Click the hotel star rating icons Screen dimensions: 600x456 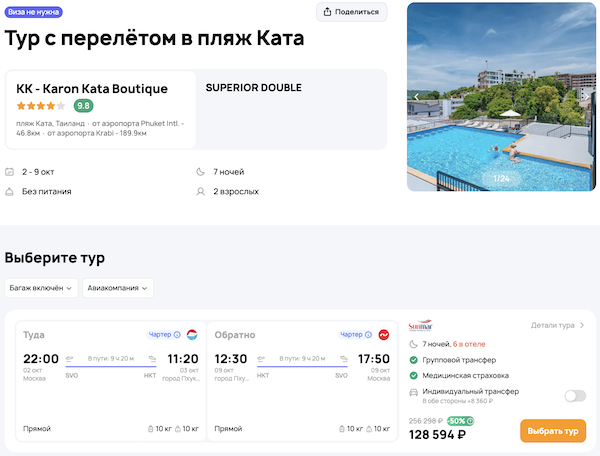41,106
